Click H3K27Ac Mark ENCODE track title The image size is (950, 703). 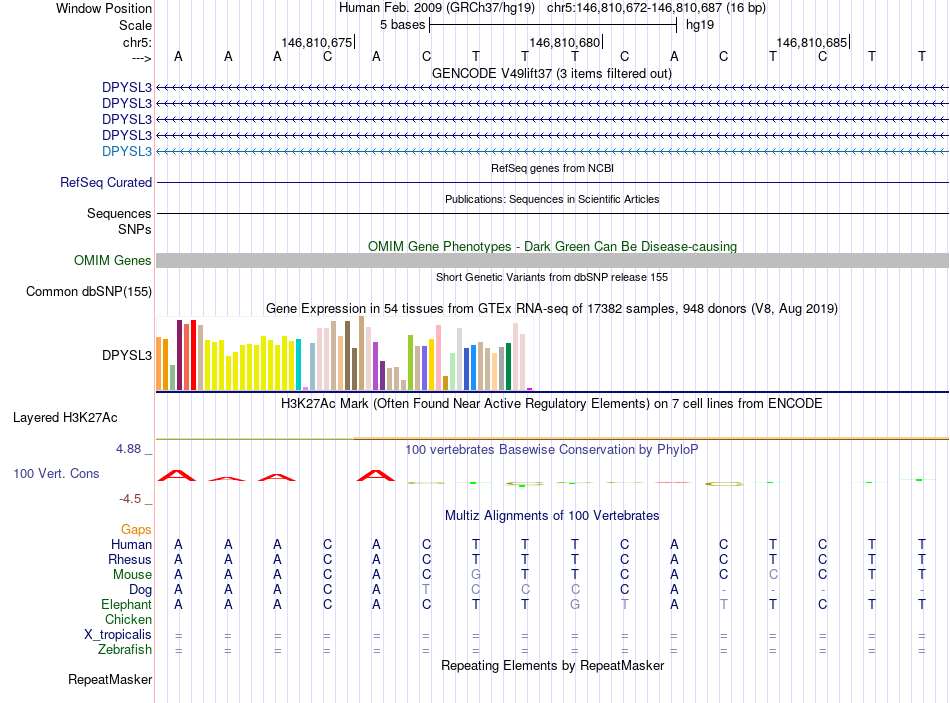[552, 404]
